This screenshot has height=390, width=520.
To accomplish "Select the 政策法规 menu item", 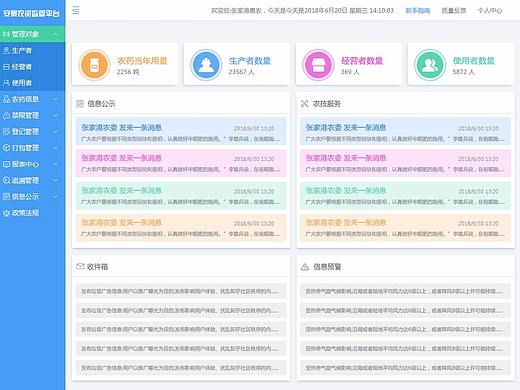I will (x=32, y=213).
